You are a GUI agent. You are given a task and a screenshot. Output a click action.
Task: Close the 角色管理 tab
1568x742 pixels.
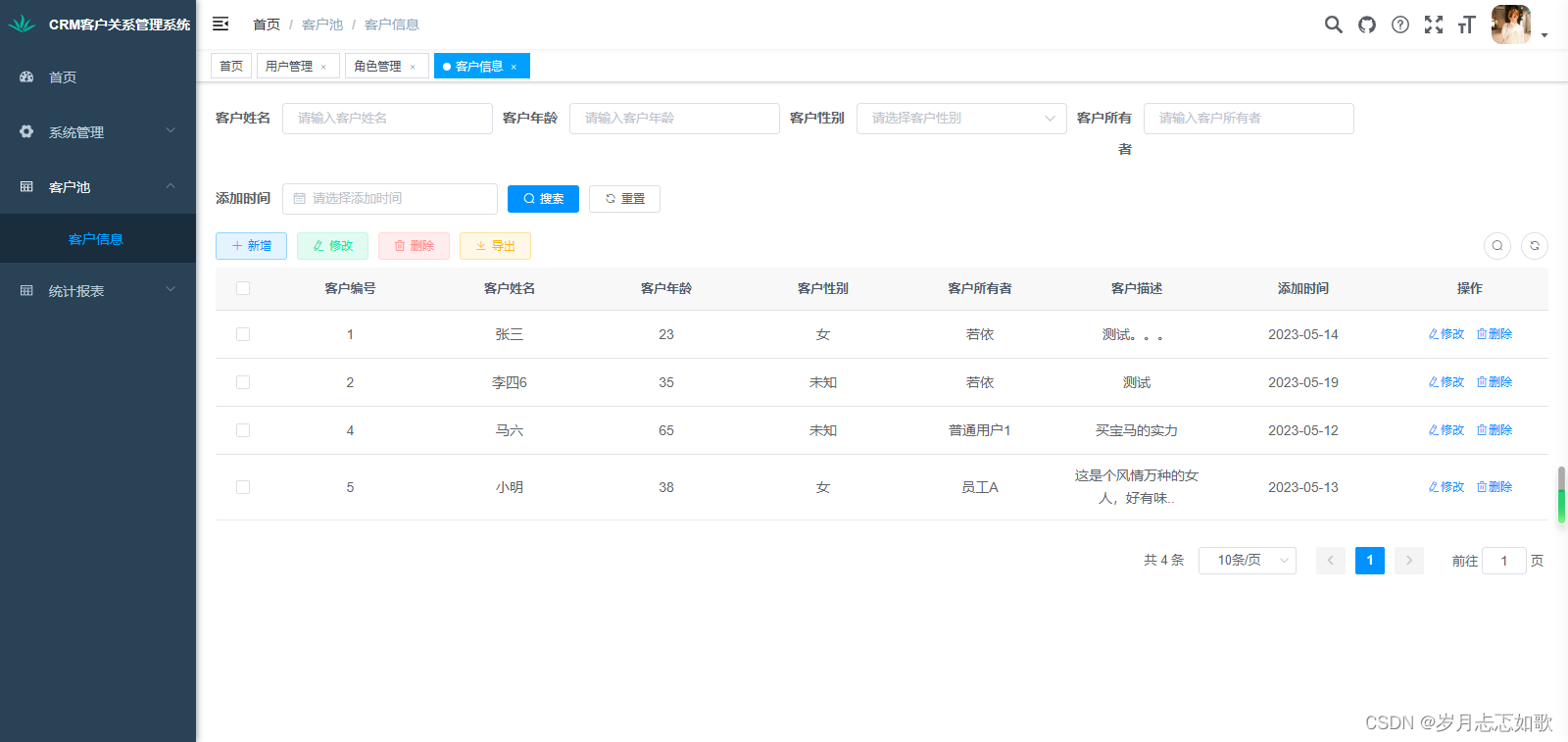pyautogui.click(x=413, y=67)
